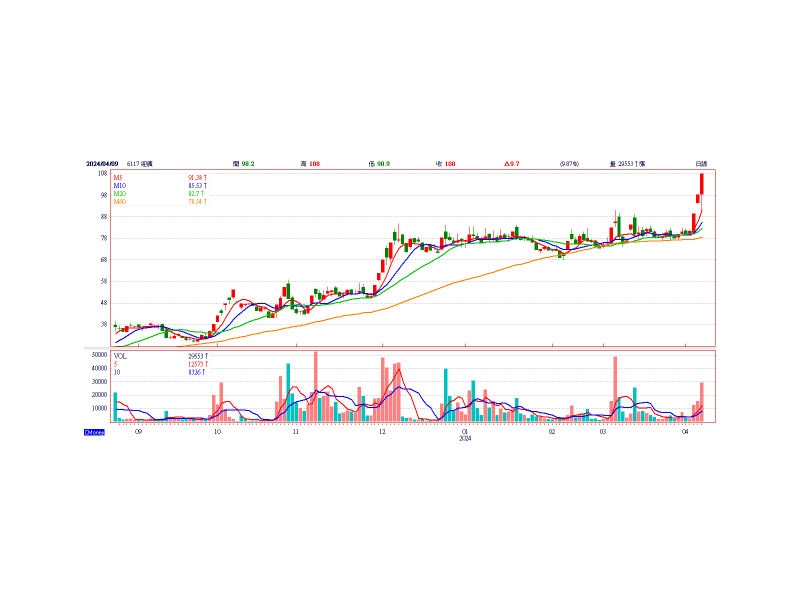The height and width of the screenshot is (600, 800).
Task: Select the MA30 moving average legend entry
Action: 119,194
